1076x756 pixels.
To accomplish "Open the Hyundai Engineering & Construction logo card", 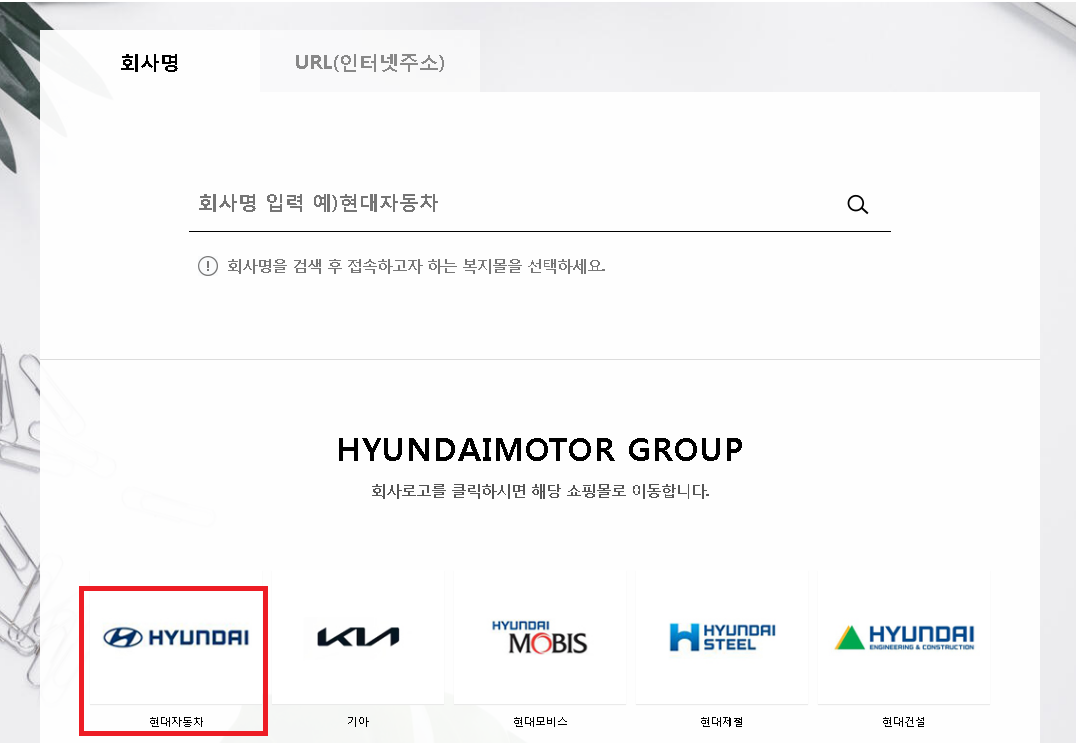I will pyautogui.click(x=904, y=637).
